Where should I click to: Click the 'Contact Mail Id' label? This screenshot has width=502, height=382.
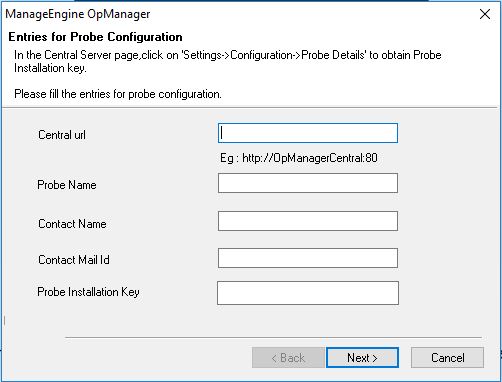coord(74,260)
